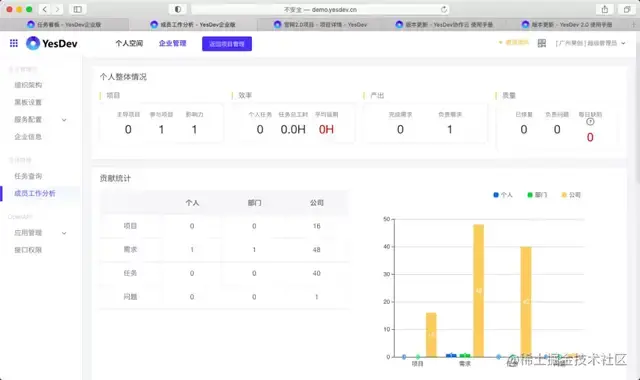This screenshot has height=380, width=640.
Task: Toggle the blue 个人 legend swatch
Action: (496, 195)
